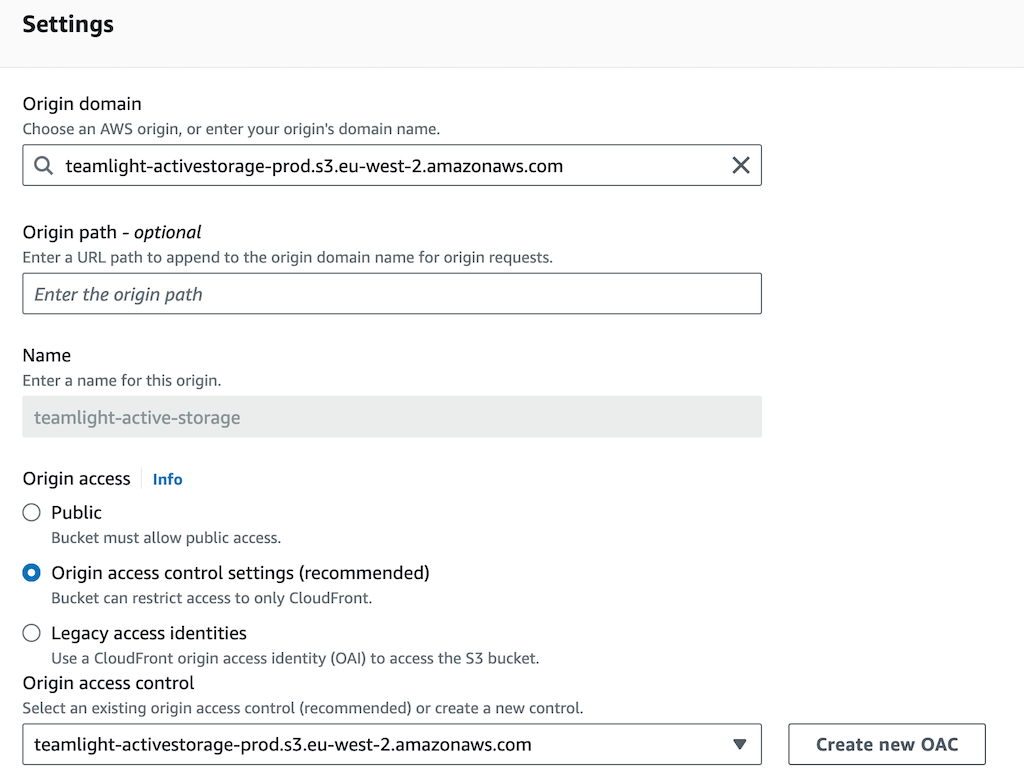Select the Public origin access radio button
The height and width of the screenshot is (777, 1024).
(32, 513)
